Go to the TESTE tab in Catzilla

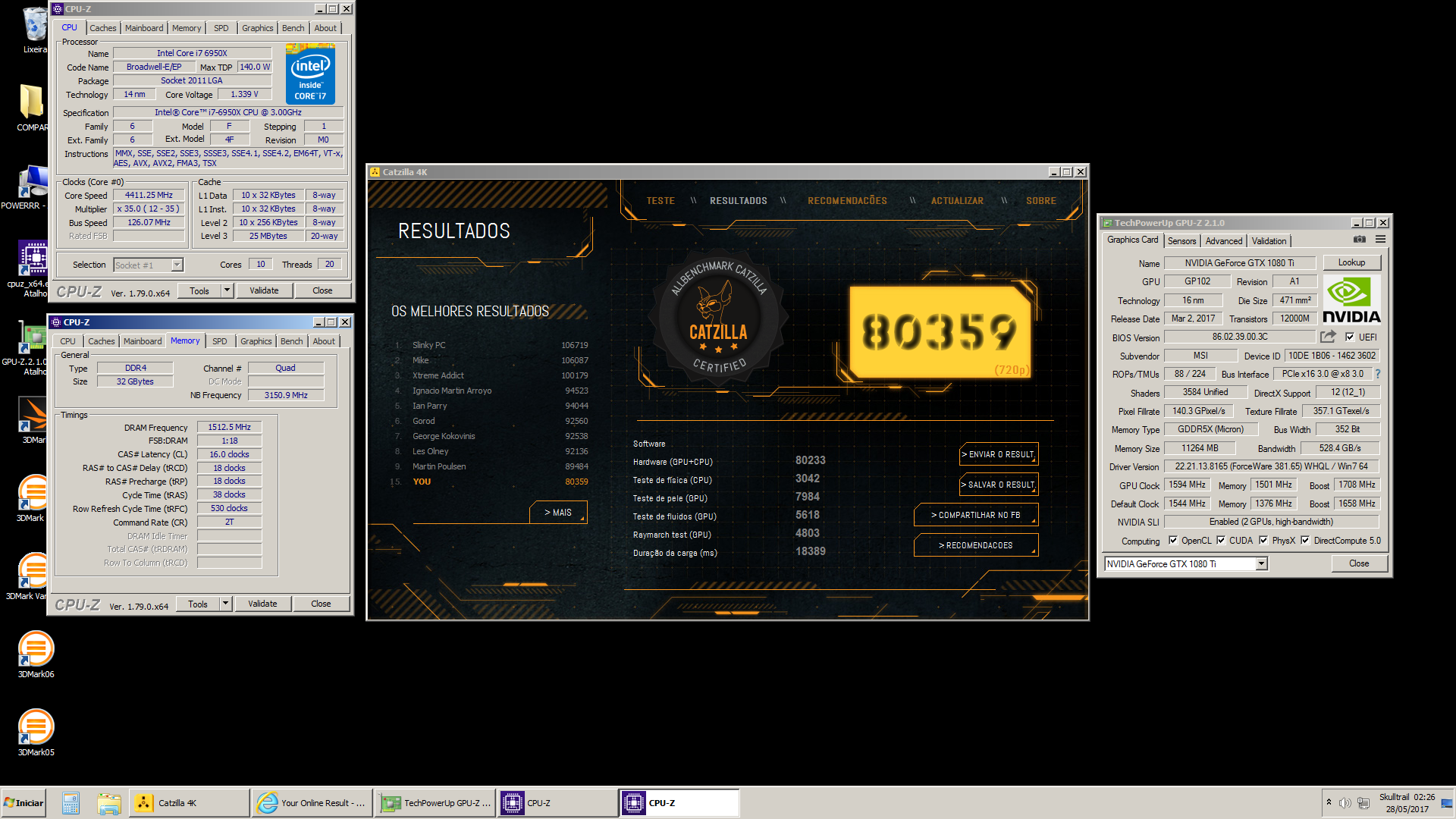[661, 201]
